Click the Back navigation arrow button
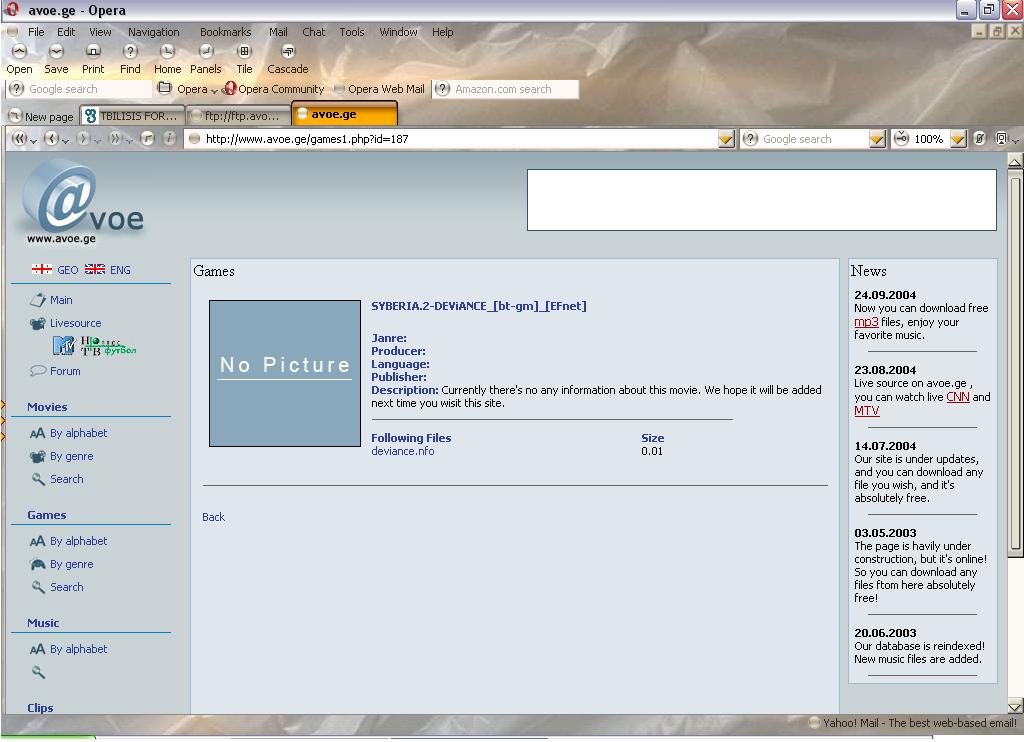Screen dimensions: 1024x742 [x=51, y=138]
